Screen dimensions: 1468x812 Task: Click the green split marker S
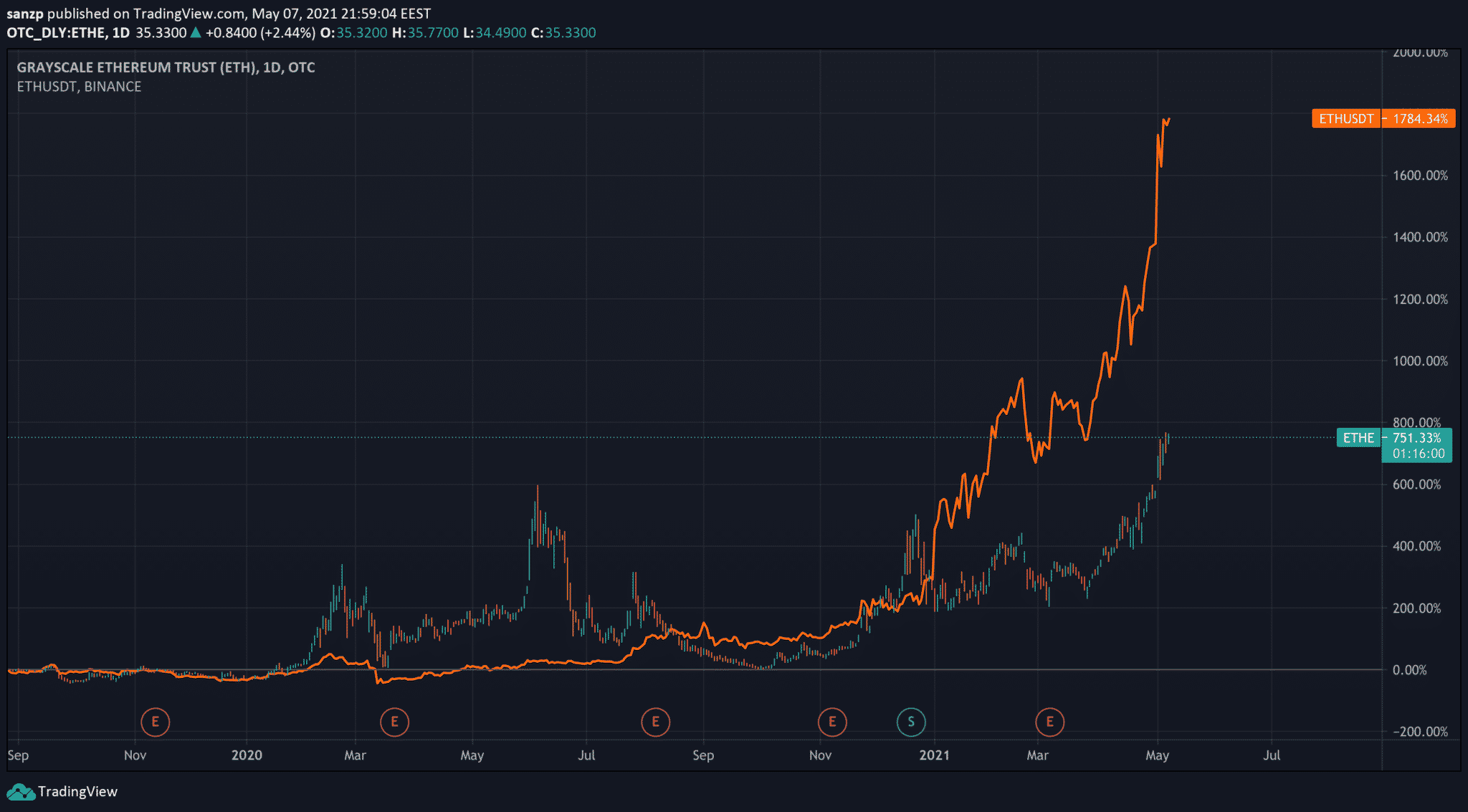(x=911, y=722)
